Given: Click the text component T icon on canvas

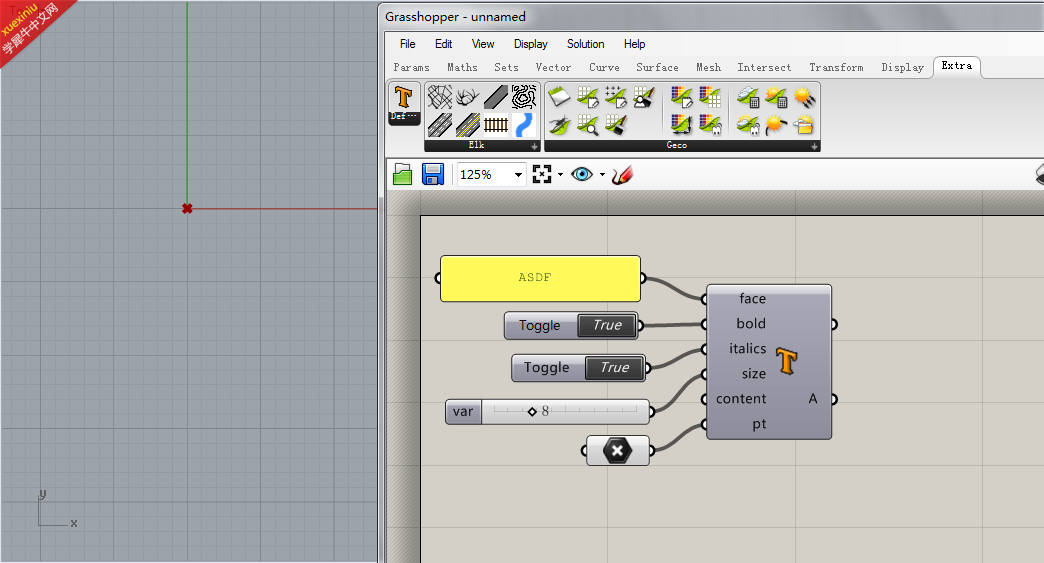Looking at the screenshot, I should [787, 361].
